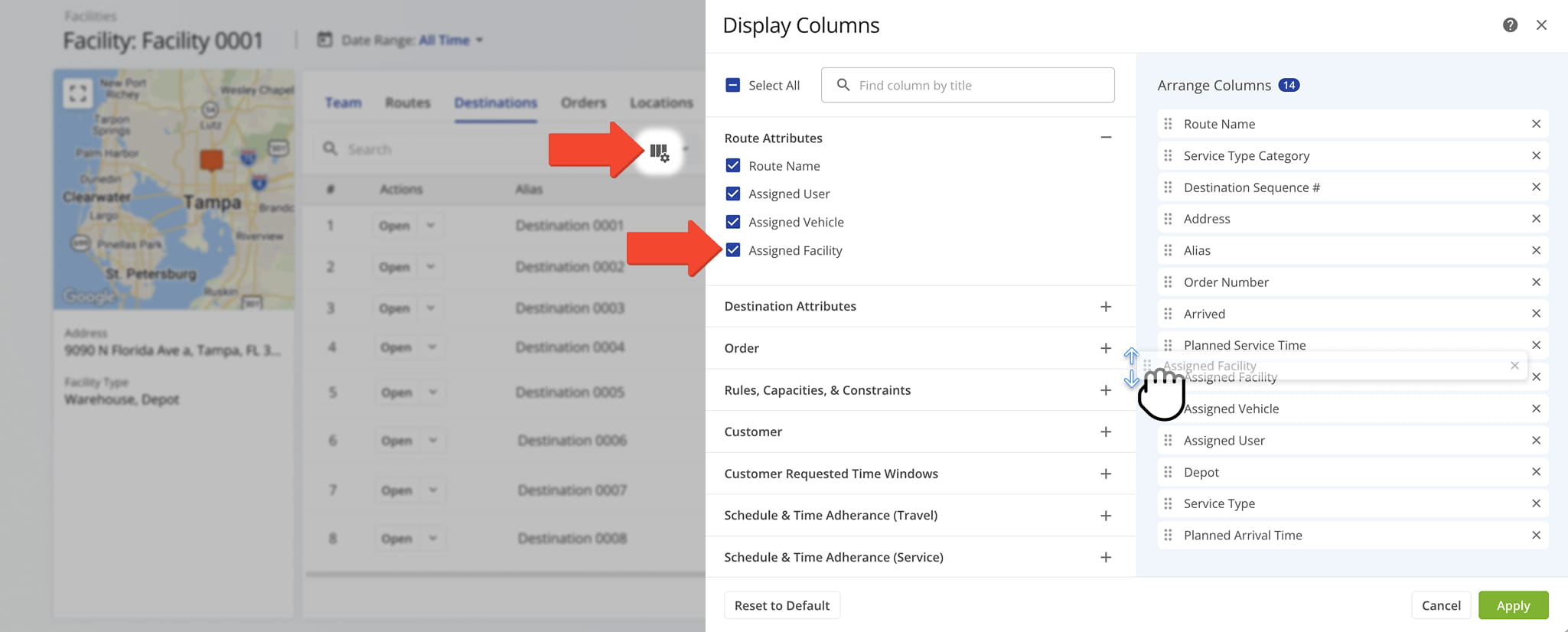Grab the drag handle for Address
The height and width of the screenshot is (632, 1568).
1168,219
